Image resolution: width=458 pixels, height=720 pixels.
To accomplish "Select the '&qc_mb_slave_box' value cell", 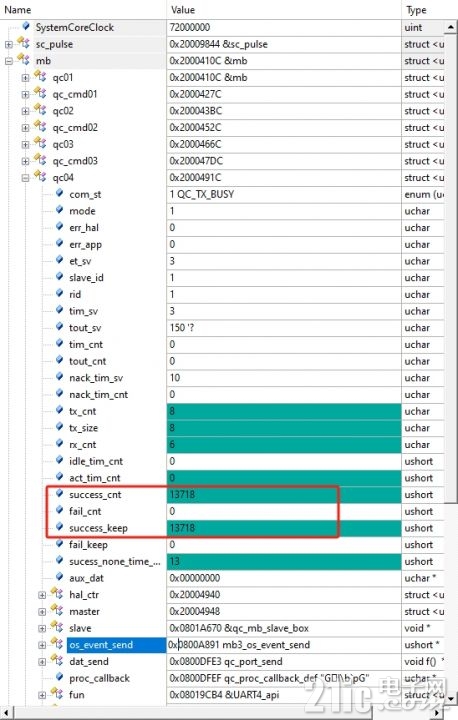I will click(x=284, y=628).
